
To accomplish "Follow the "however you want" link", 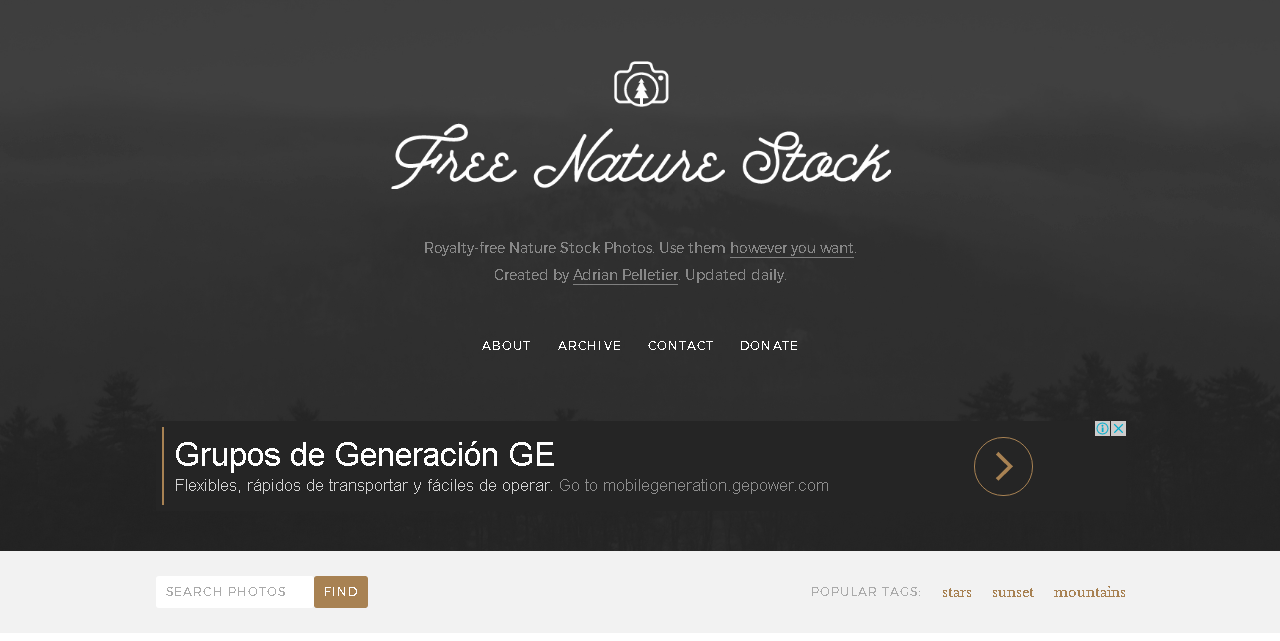I will (792, 248).
